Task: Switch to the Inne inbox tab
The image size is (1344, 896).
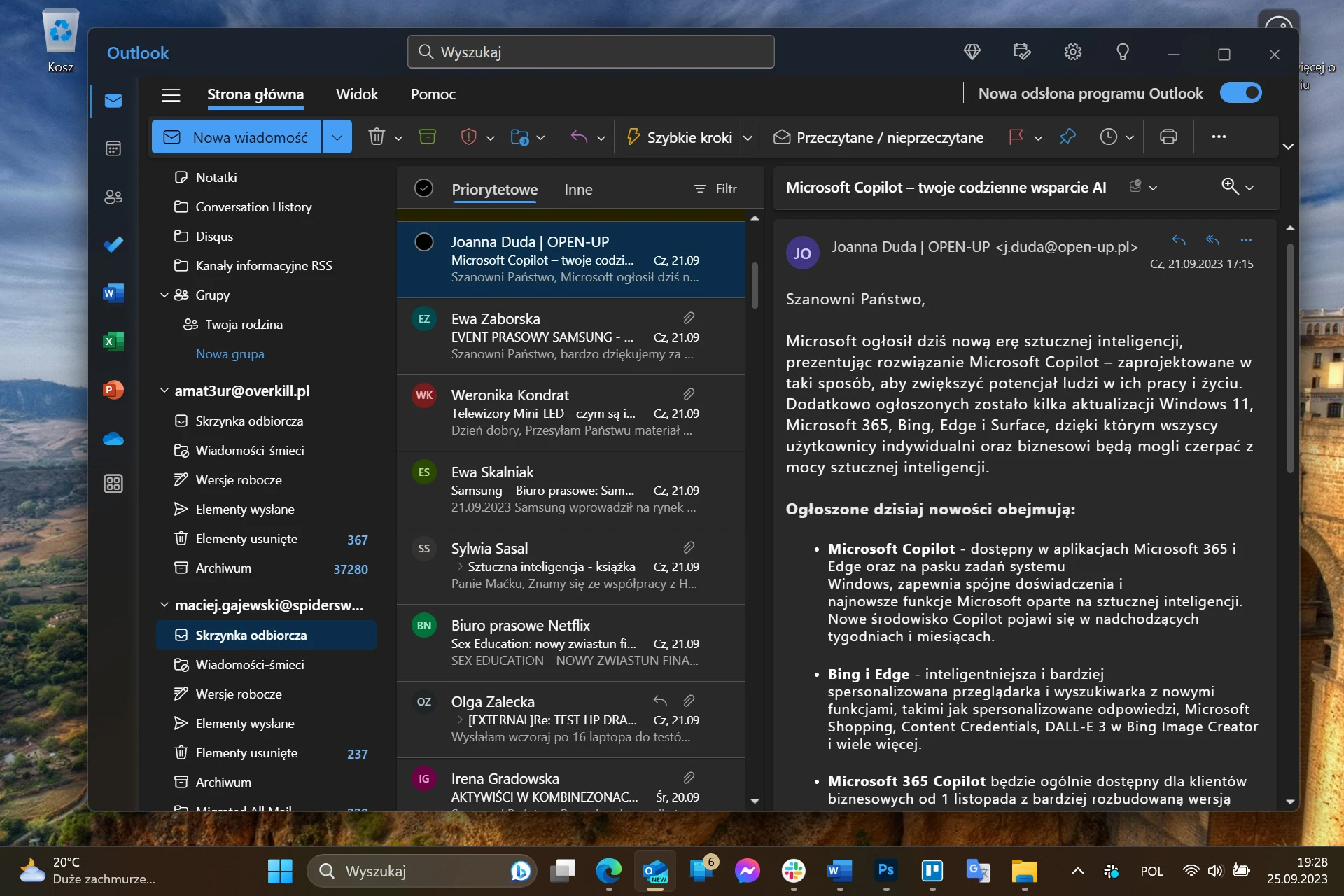Action: [578, 189]
